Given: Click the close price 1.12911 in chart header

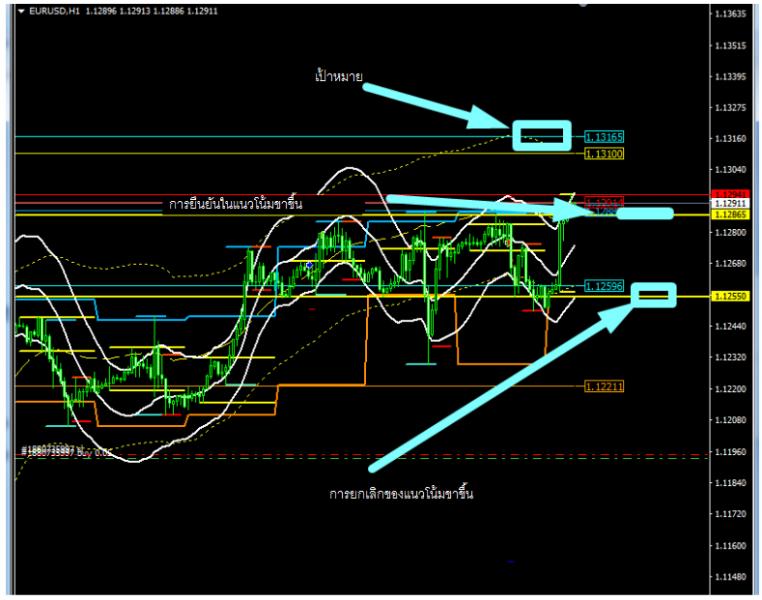Looking at the screenshot, I should coord(202,11).
